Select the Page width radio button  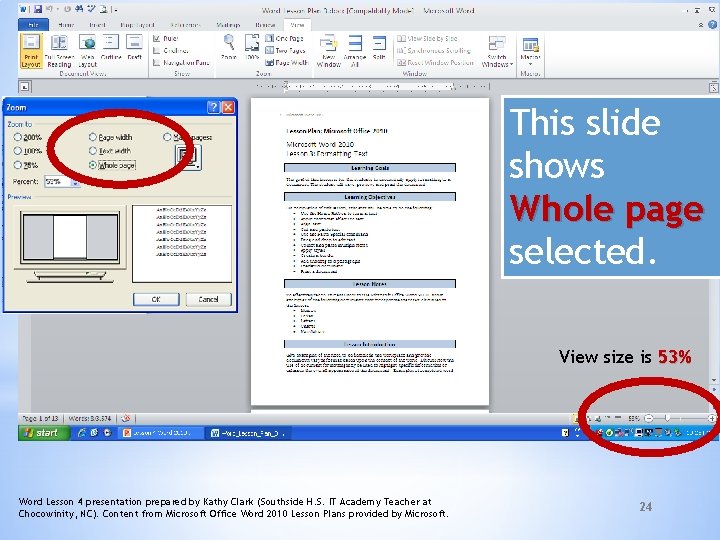coord(93,137)
